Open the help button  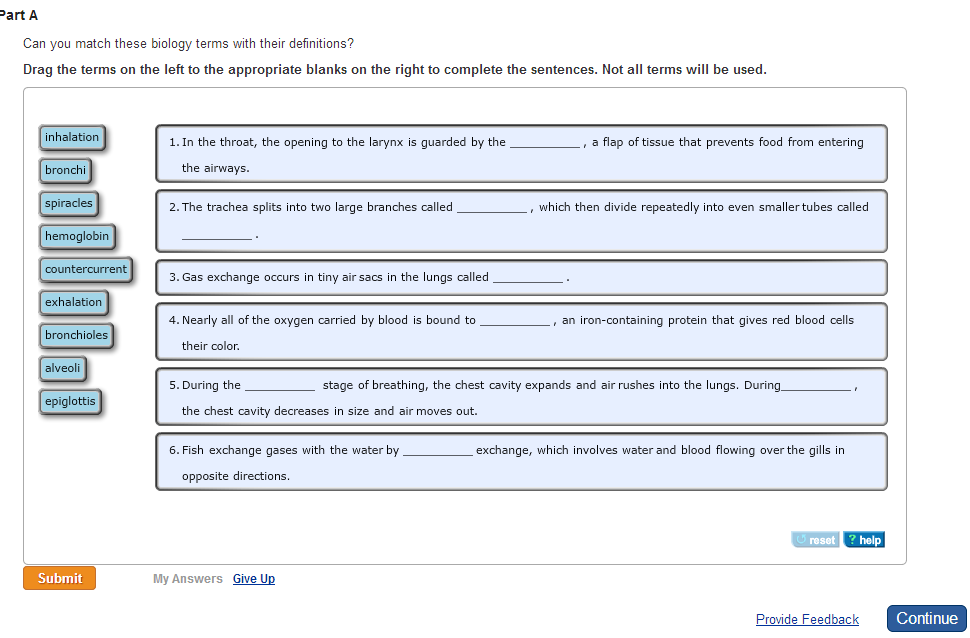[x=864, y=540]
